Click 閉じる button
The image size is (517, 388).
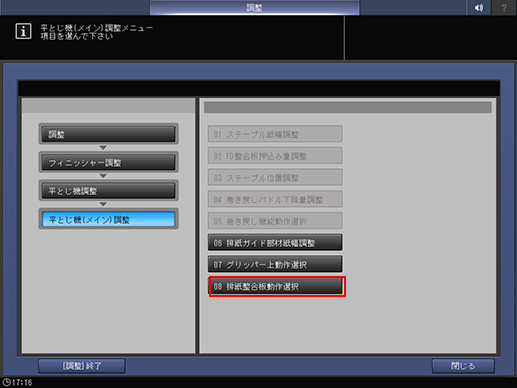tap(463, 366)
